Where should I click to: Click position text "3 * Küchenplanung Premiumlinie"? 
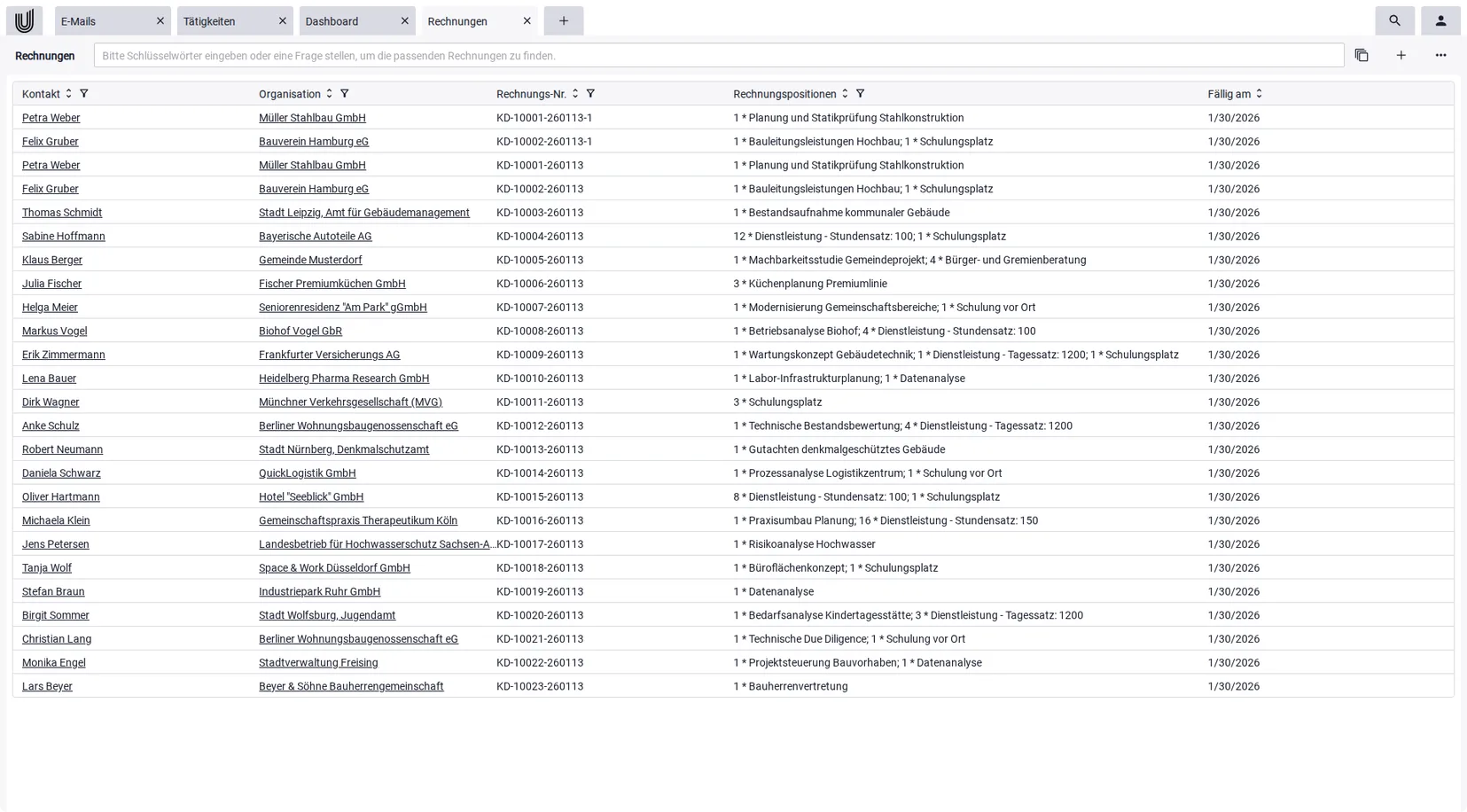tap(810, 284)
